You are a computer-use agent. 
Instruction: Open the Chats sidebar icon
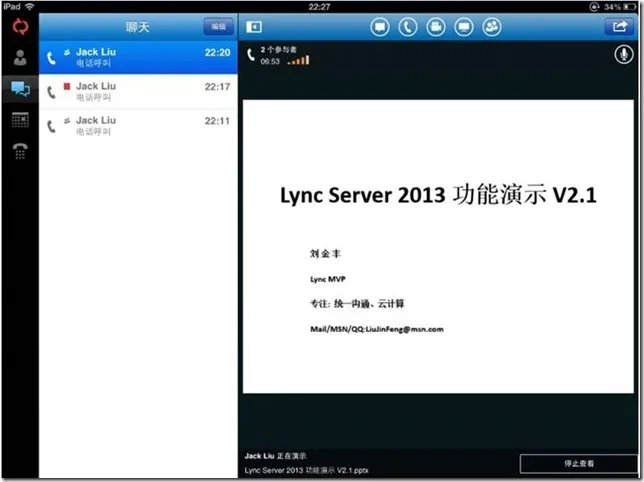tap(20, 89)
